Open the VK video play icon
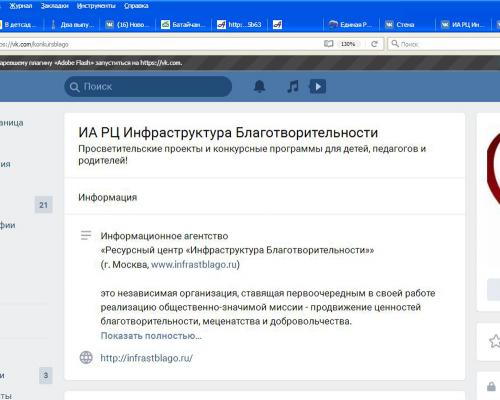This screenshot has height=400, width=500. [x=317, y=86]
